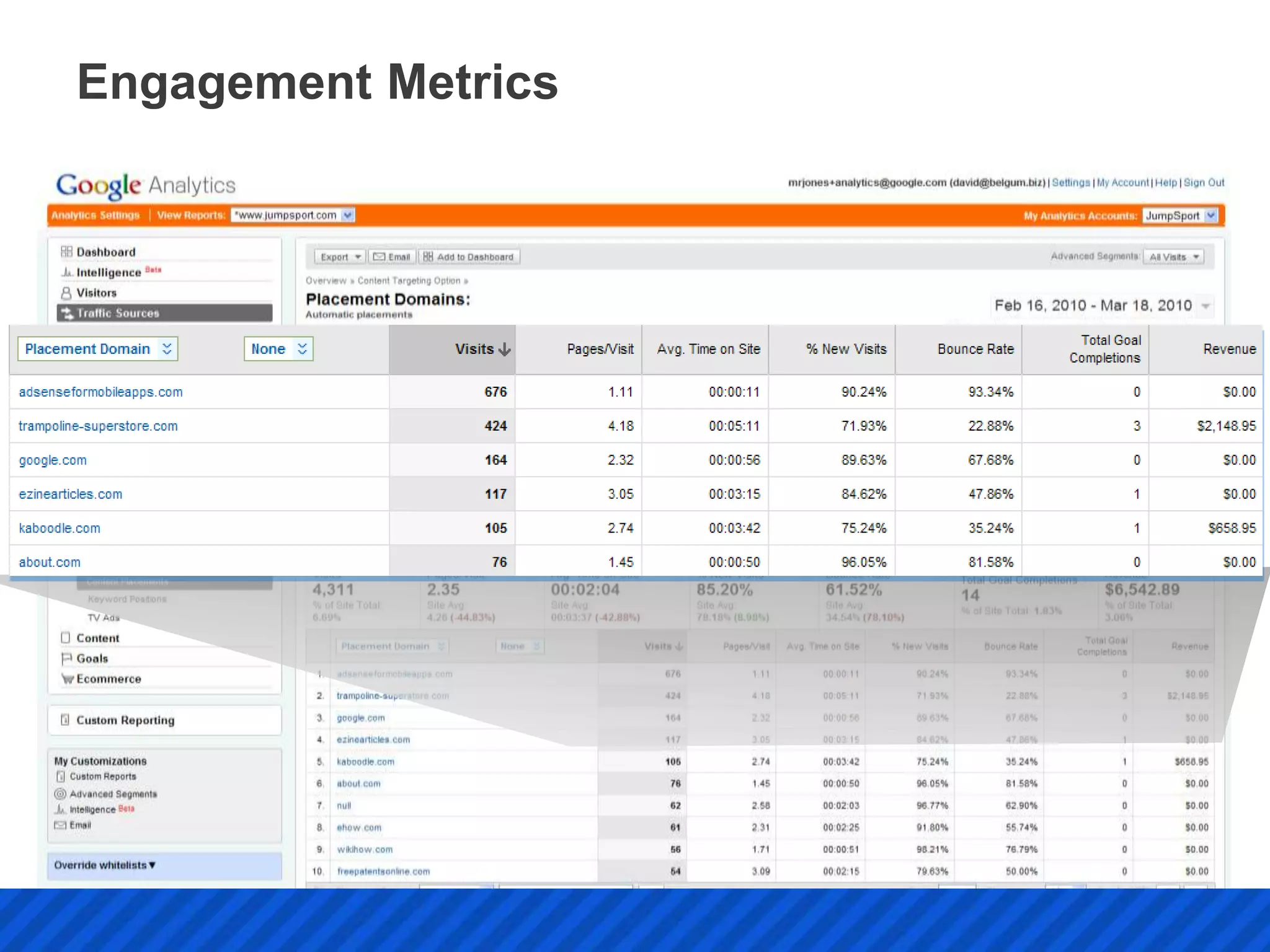Click the Overview breadcrumb link
The width and height of the screenshot is (1270, 952).
click(x=326, y=281)
